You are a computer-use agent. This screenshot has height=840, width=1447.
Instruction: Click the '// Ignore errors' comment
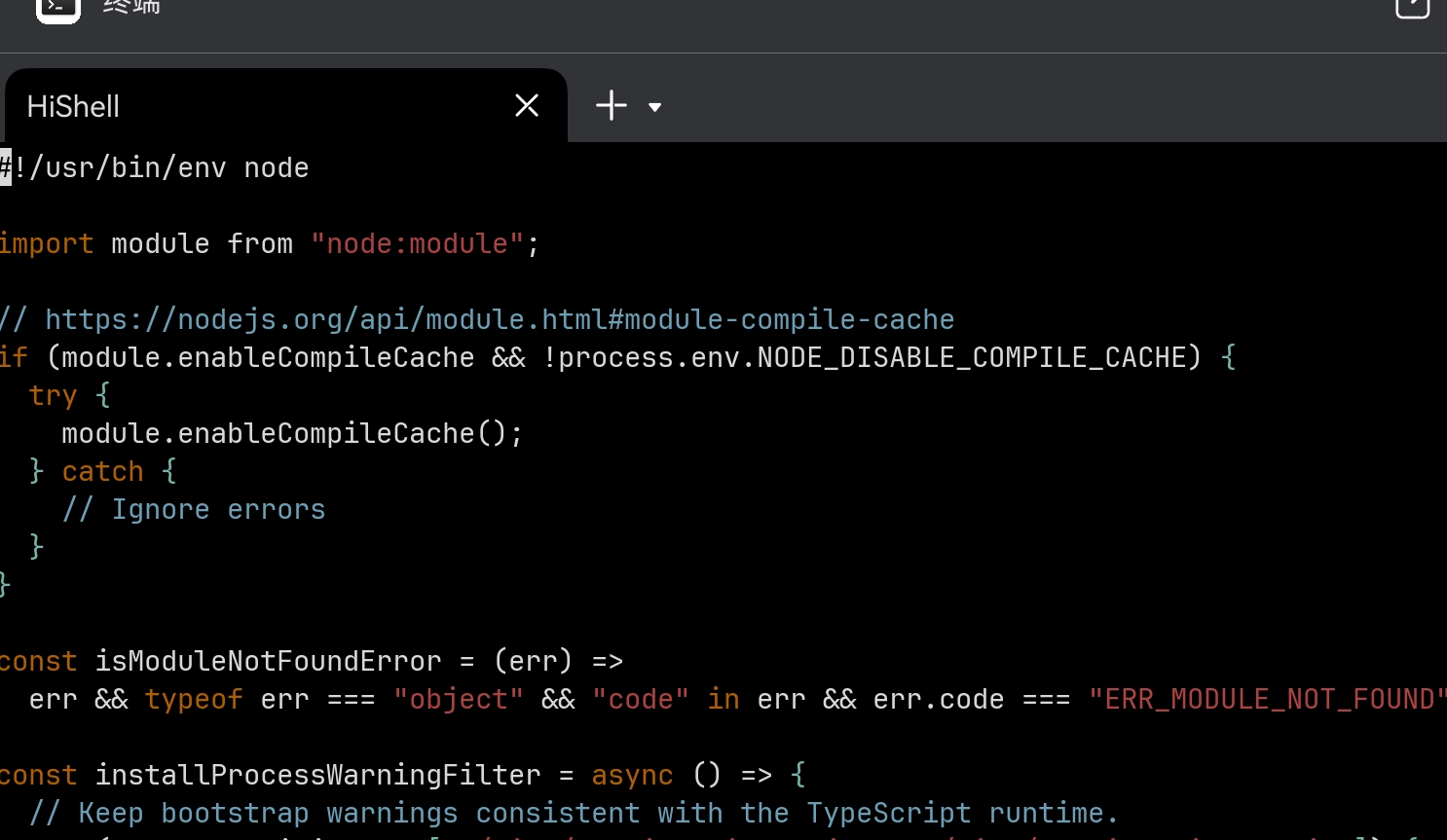[x=194, y=509]
